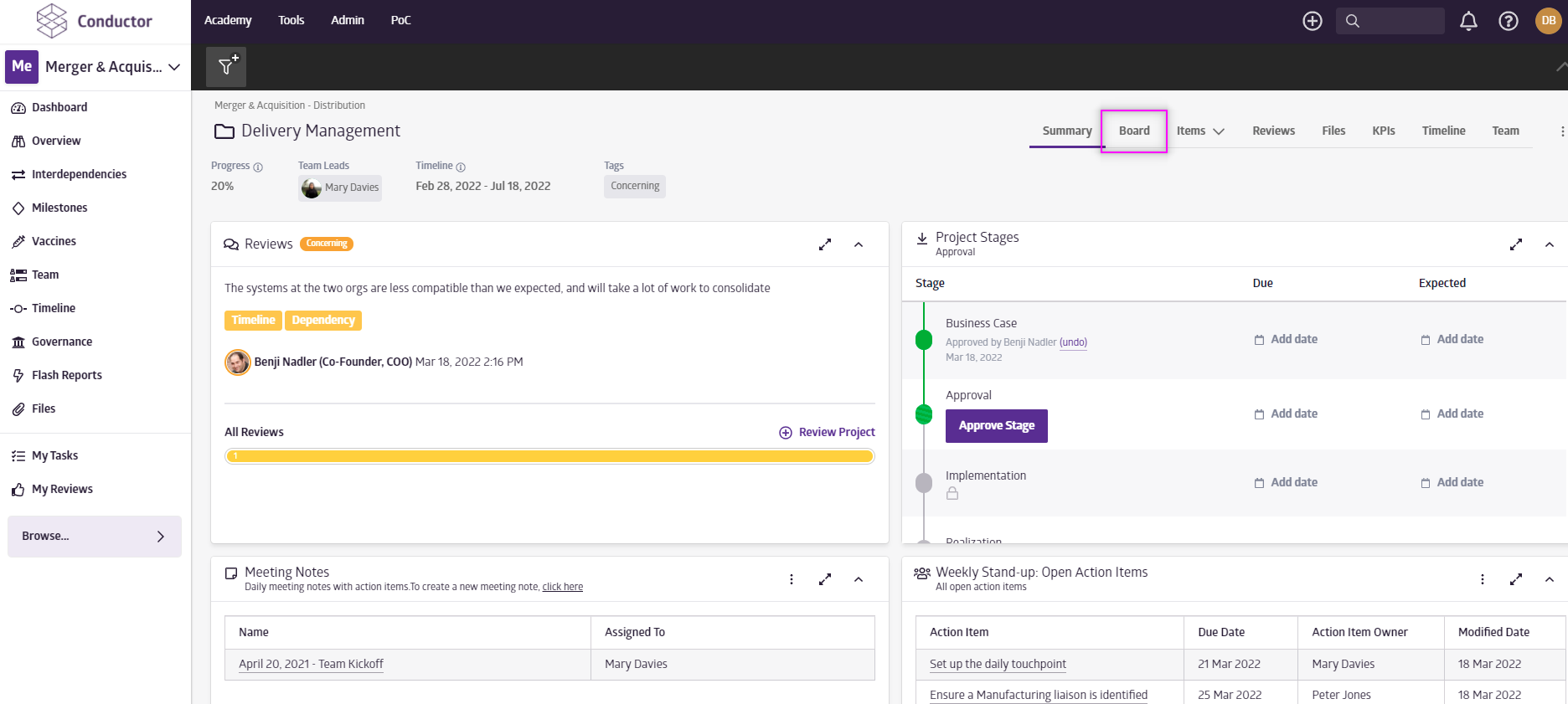Open the Items tab dropdown
Image resolution: width=1568 pixels, height=704 pixels.
(1199, 131)
